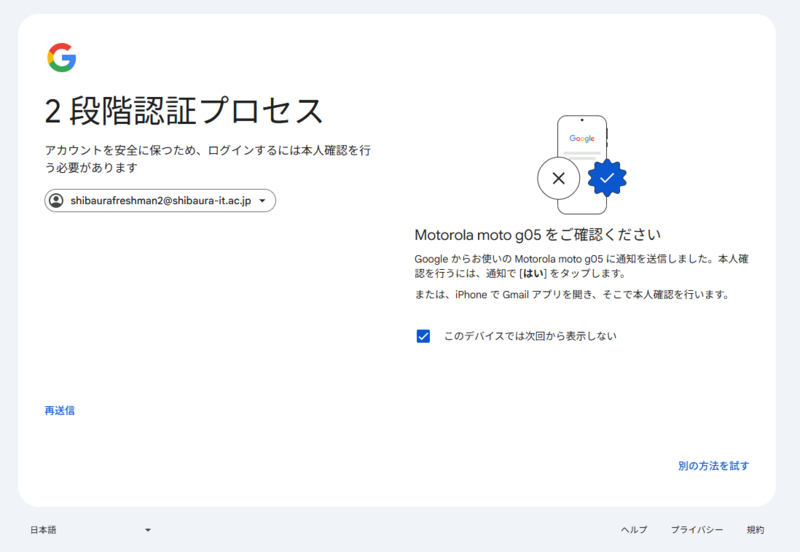
Task: Click the arrow of the language dropdown
Action: [x=147, y=530]
